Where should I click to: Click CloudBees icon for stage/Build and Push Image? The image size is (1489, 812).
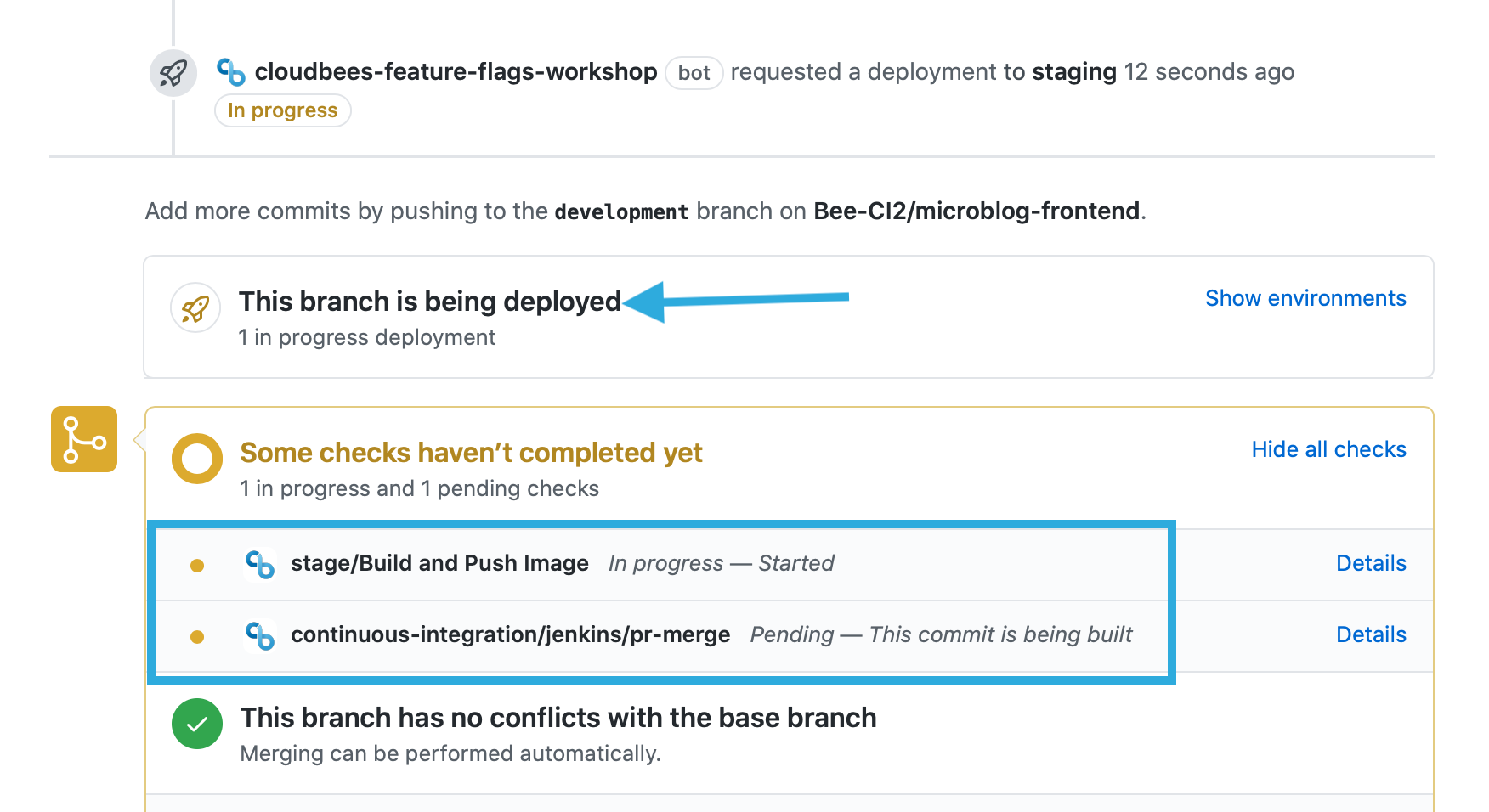260,564
